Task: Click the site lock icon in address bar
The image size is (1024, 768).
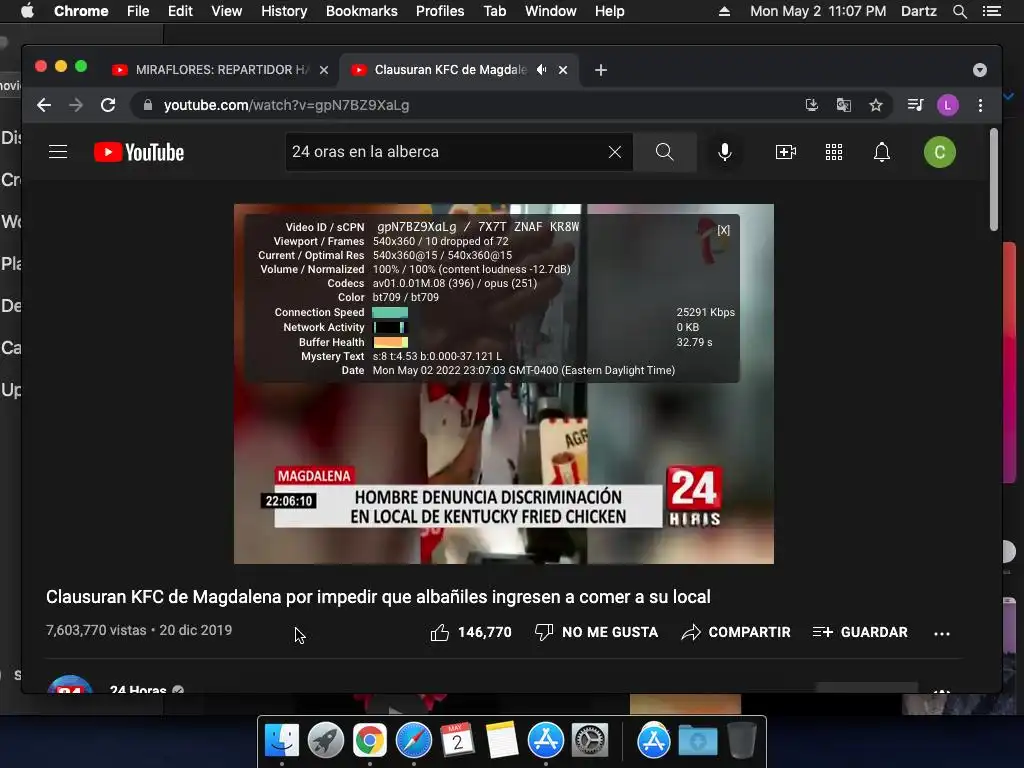Action: tap(148, 105)
